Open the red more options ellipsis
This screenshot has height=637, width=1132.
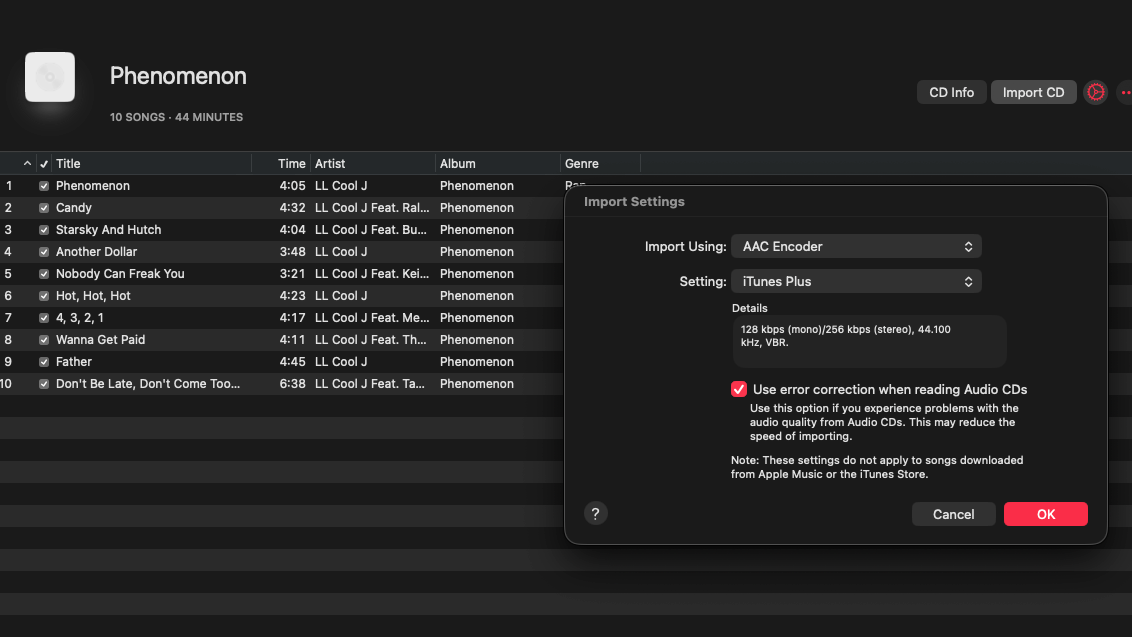click(x=1126, y=92)
